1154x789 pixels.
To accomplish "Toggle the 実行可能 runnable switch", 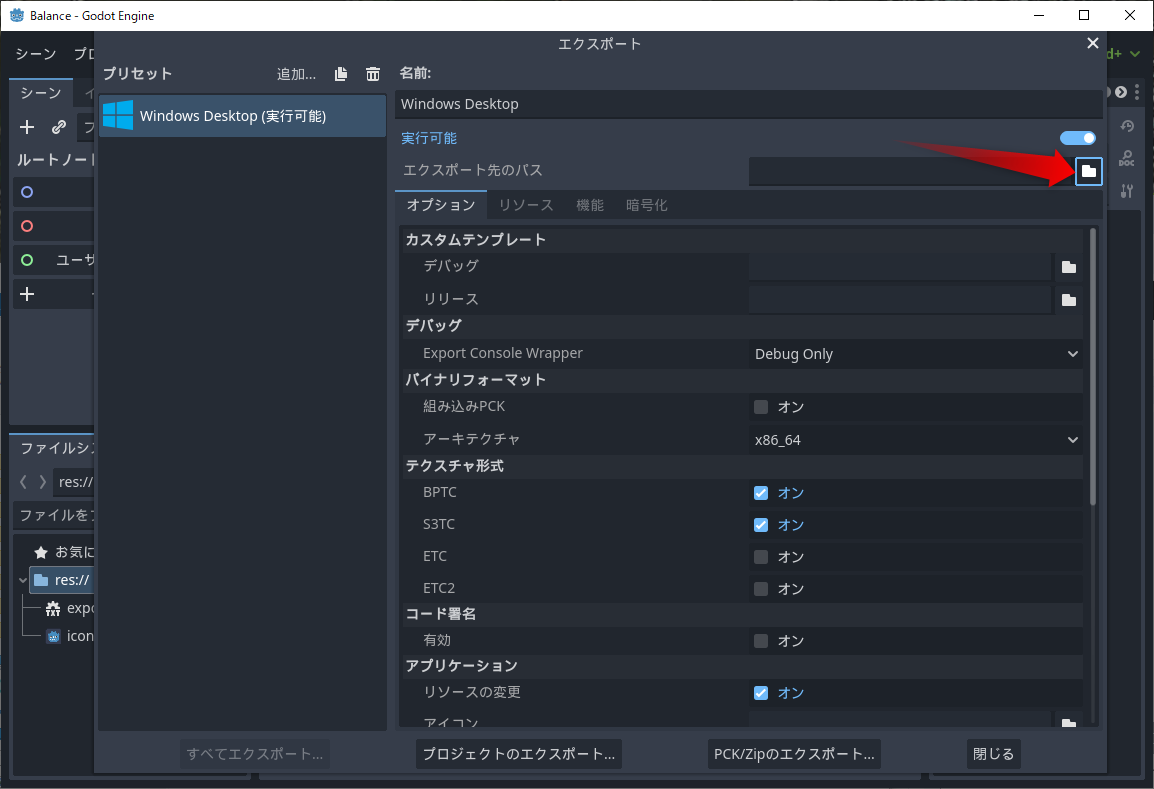I will (x=1078, y=138).
